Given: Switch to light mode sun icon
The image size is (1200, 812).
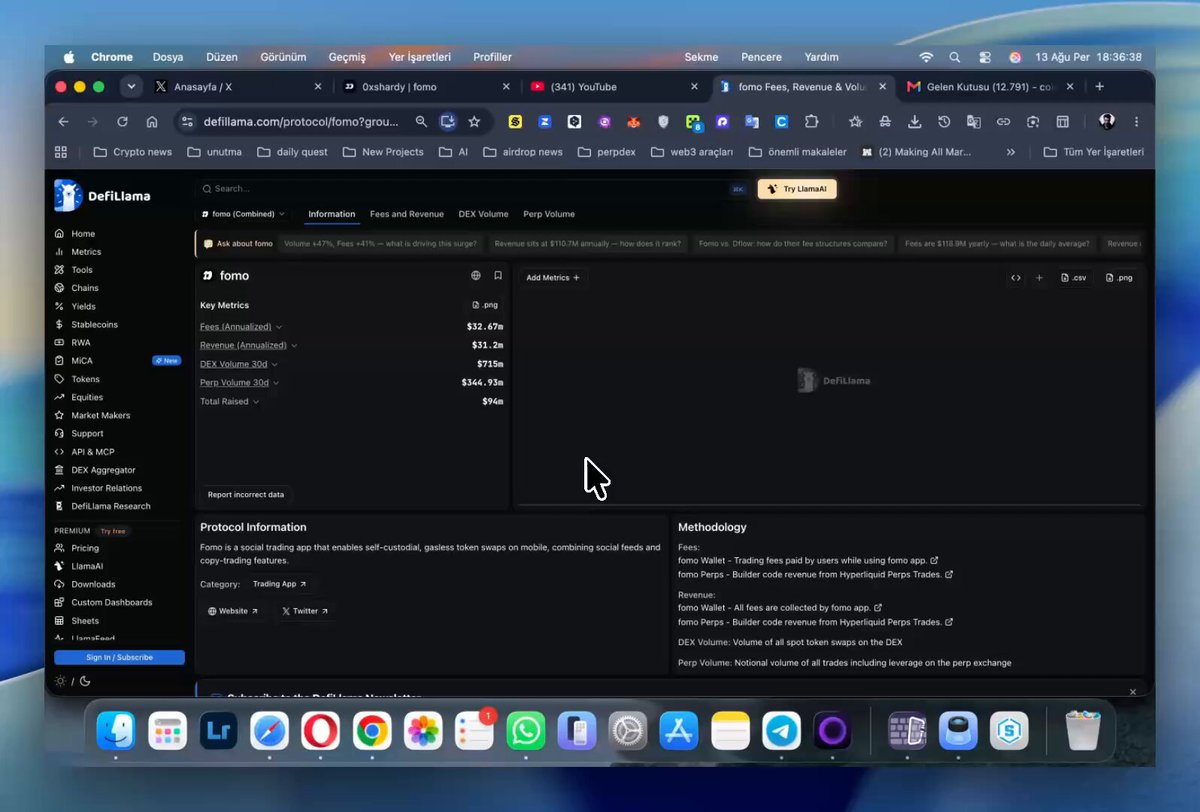Looking at the screenshot, I should 60,681.
